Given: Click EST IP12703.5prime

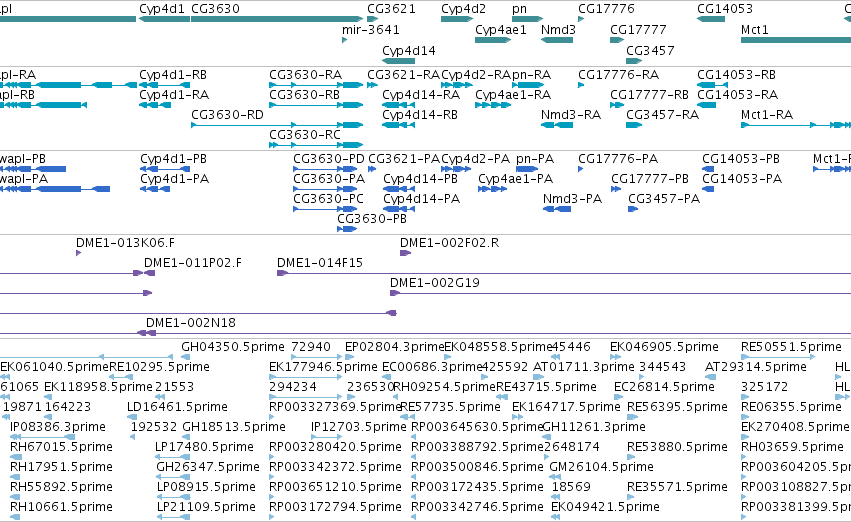Looking at the screenshot, I should coord(359,428).
